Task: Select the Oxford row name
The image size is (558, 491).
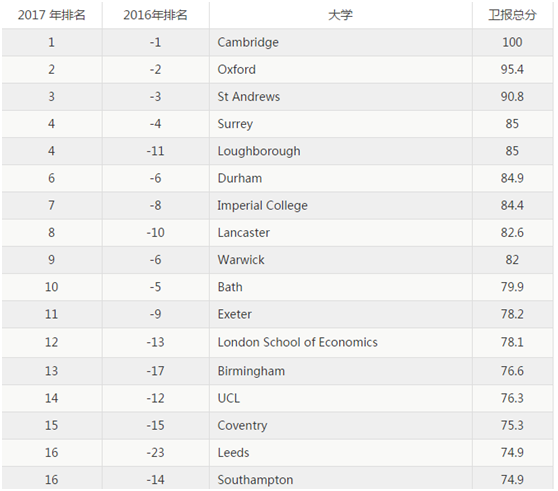Action: click(x=237, y=69)
